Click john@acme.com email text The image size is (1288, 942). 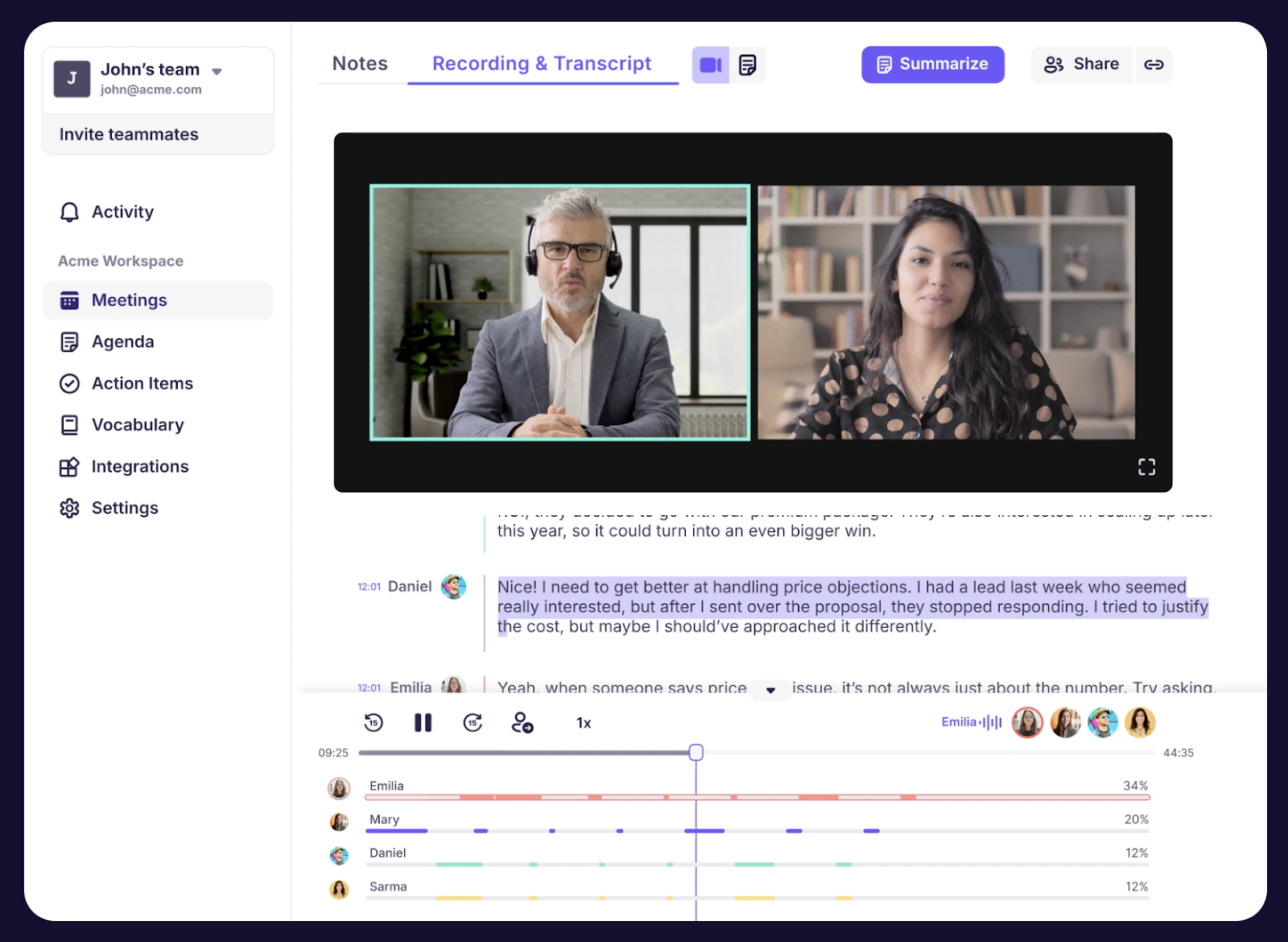point(151,89)
